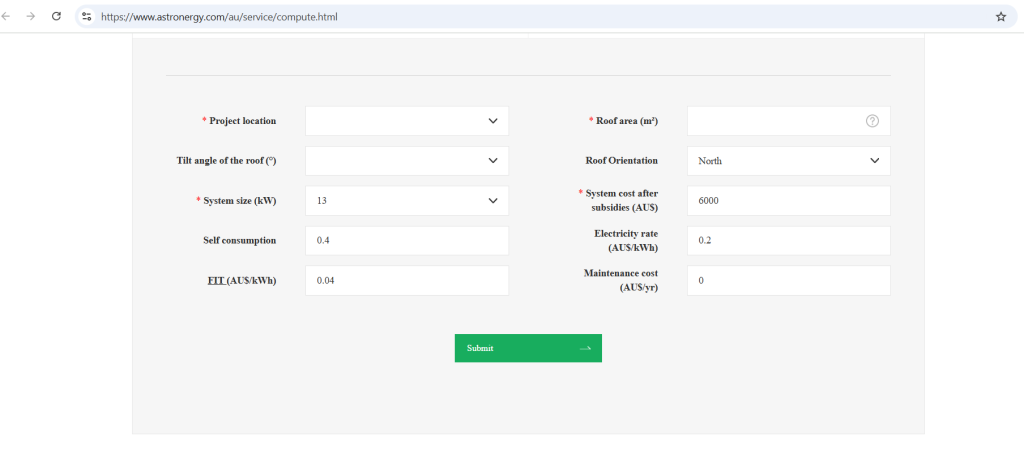The image size is (1024, 462).
Task: Reload the page with refresh icon
Action: point(56,17)
